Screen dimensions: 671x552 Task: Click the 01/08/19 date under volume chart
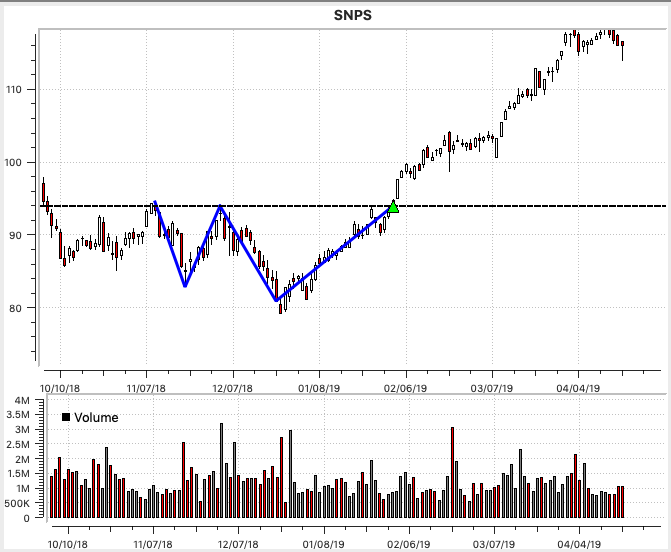pos(324,545)
